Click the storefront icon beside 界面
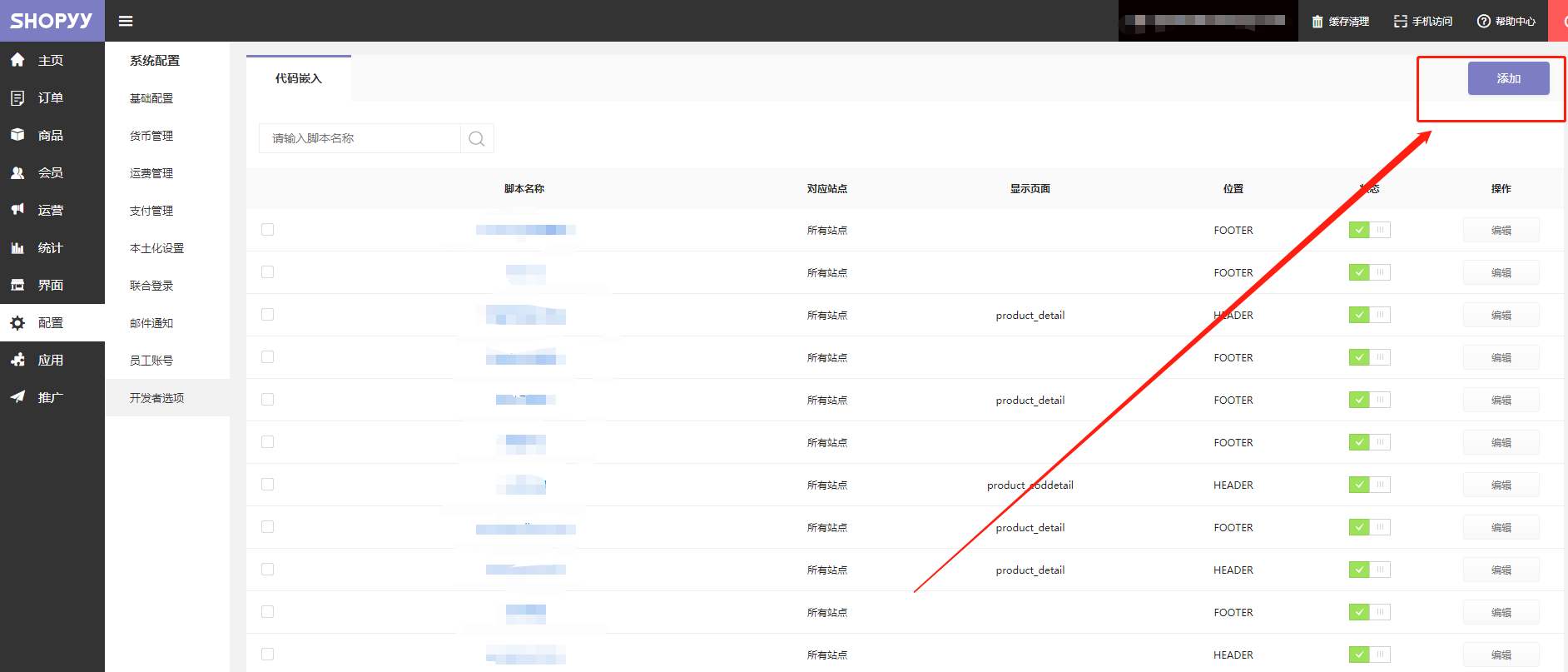1568x672 pixels. pos(17,285)
